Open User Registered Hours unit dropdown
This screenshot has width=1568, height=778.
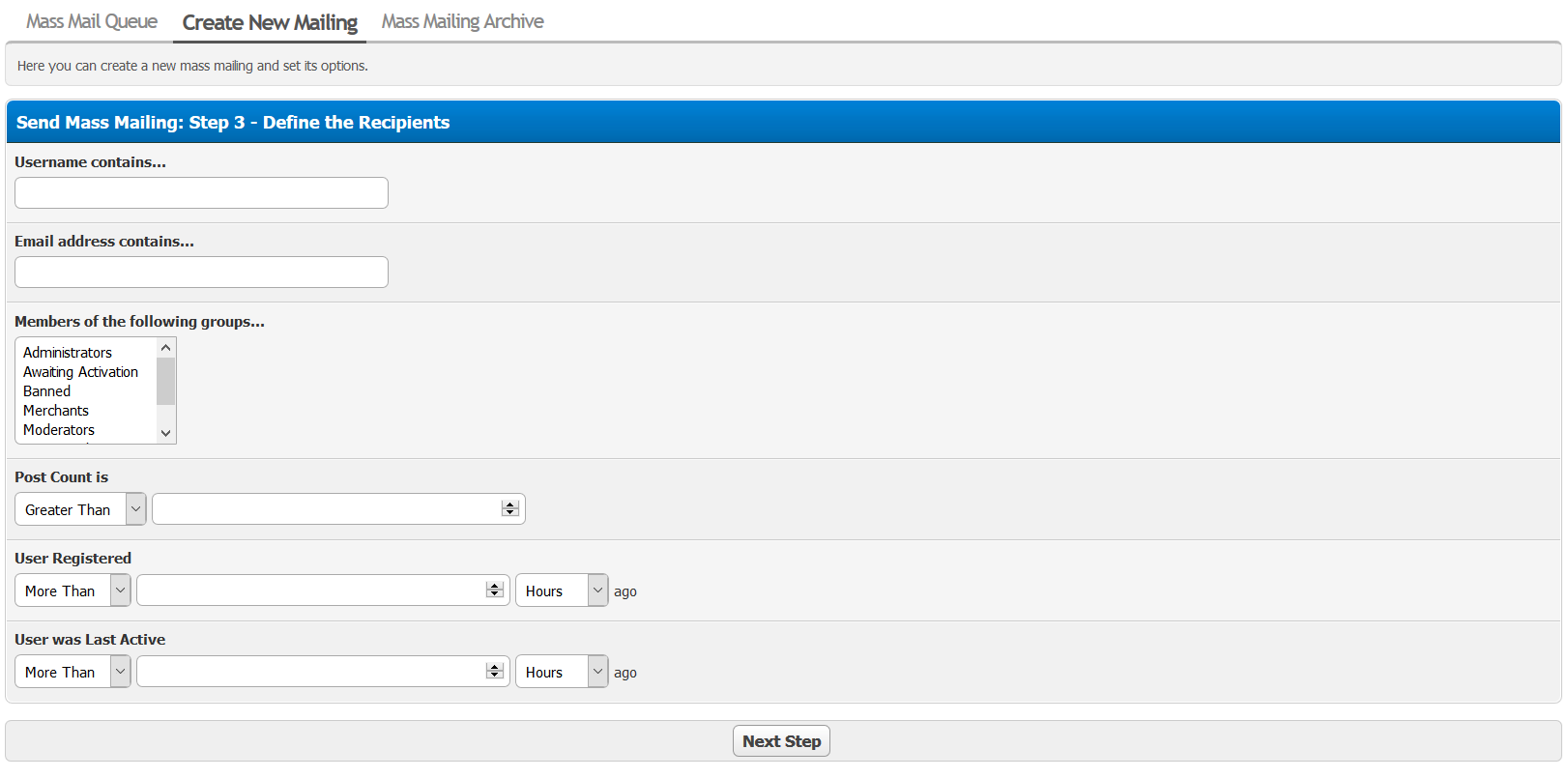tap(562, 591)
